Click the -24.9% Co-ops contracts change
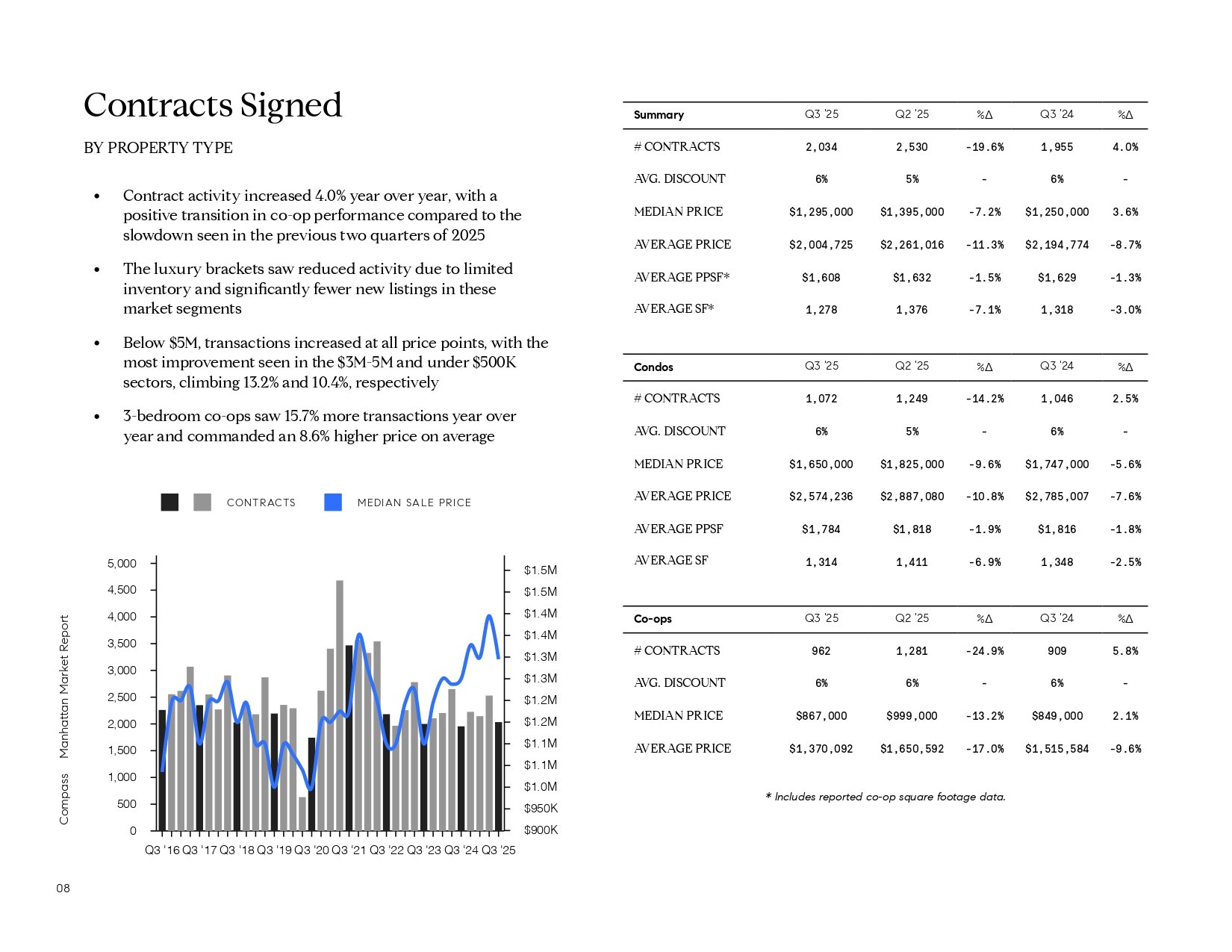 (984, 651)
